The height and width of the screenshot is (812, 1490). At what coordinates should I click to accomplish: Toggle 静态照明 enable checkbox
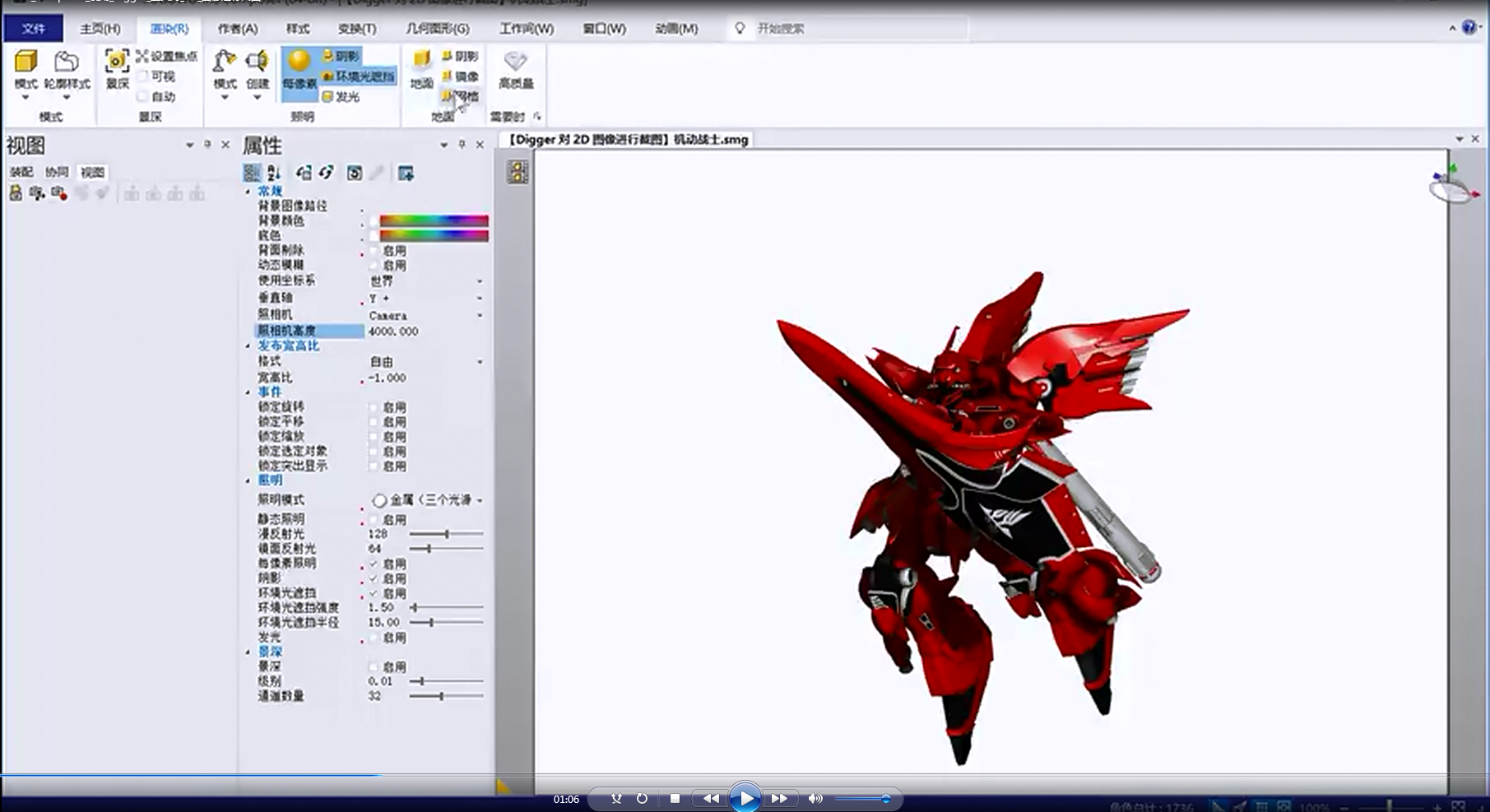[x=374, y=520]
